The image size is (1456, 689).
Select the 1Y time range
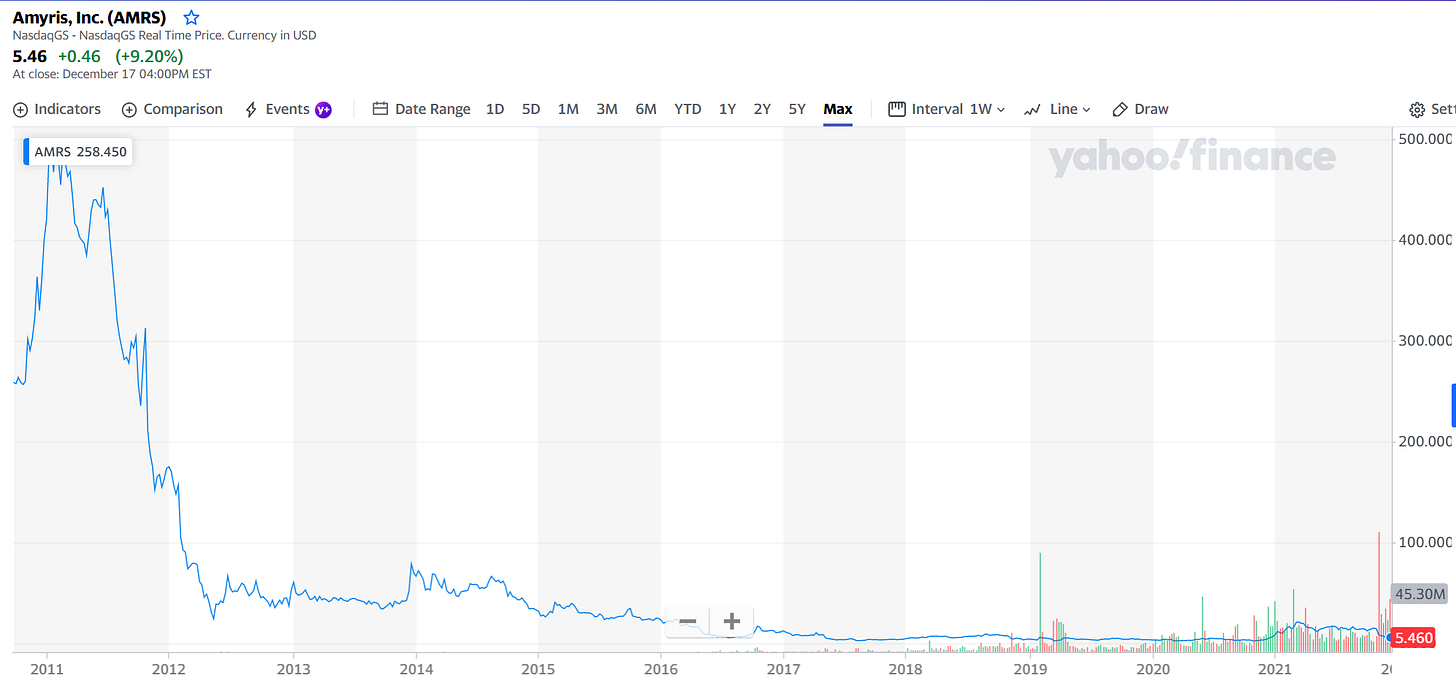(727, 109)
